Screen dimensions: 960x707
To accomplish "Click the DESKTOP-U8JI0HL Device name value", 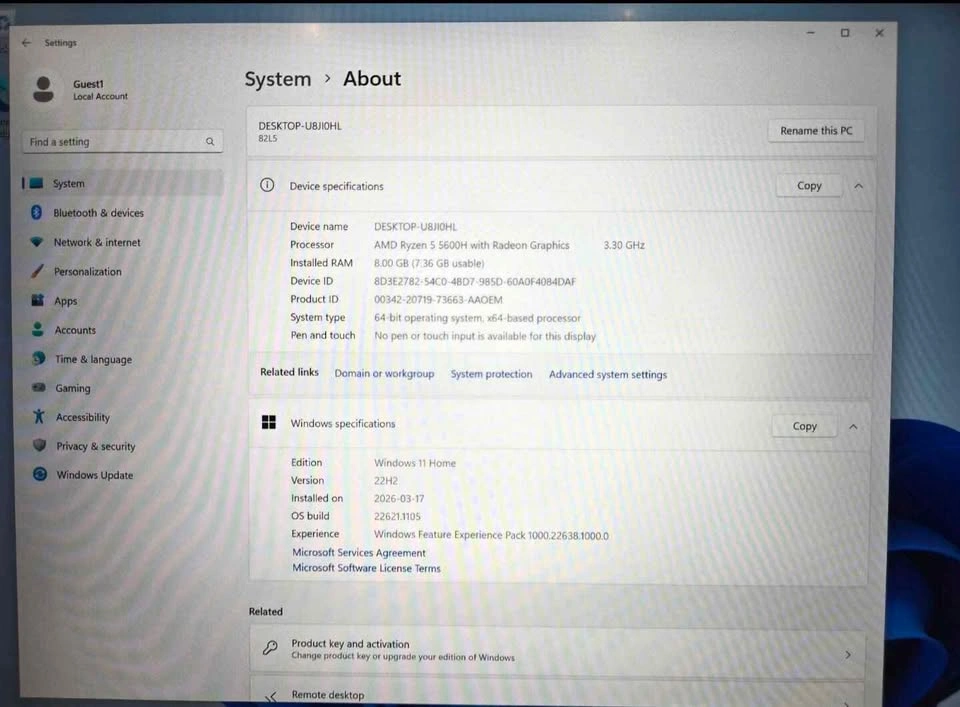I will 415,226.
